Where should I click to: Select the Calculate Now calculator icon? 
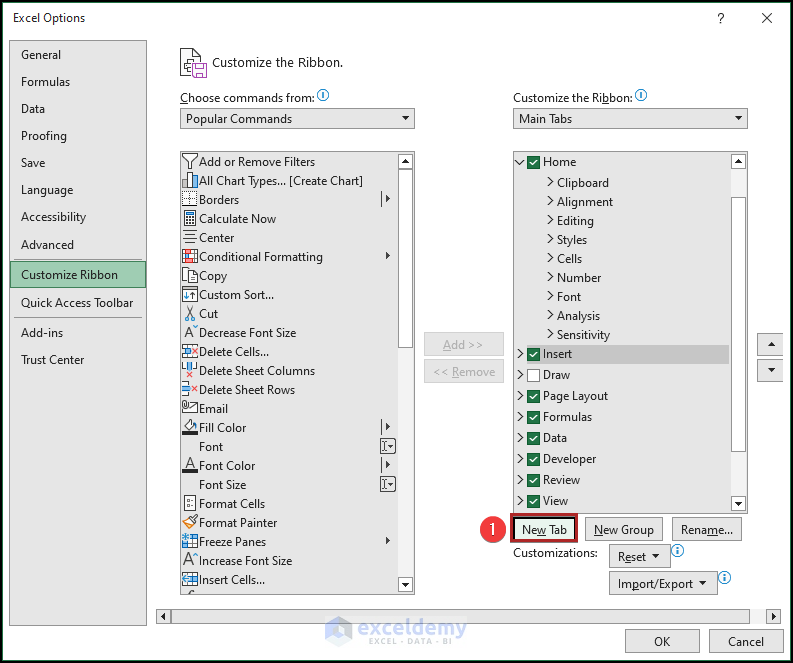[x=189, y=218]
